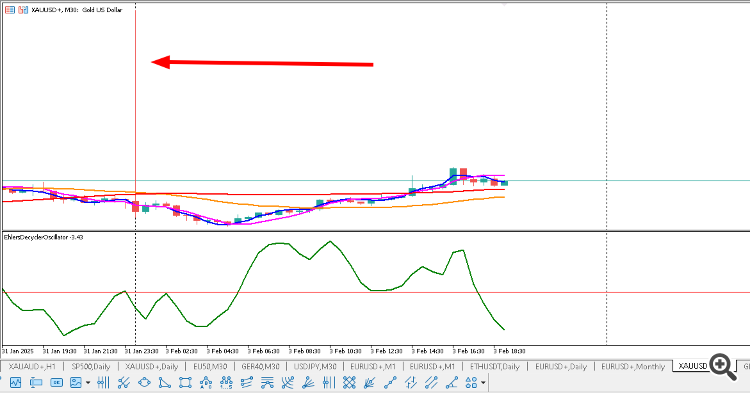750x393 pixels.
Task: Select the triangle shape tool
Action: pyautogui.click(x=165, y=382)
